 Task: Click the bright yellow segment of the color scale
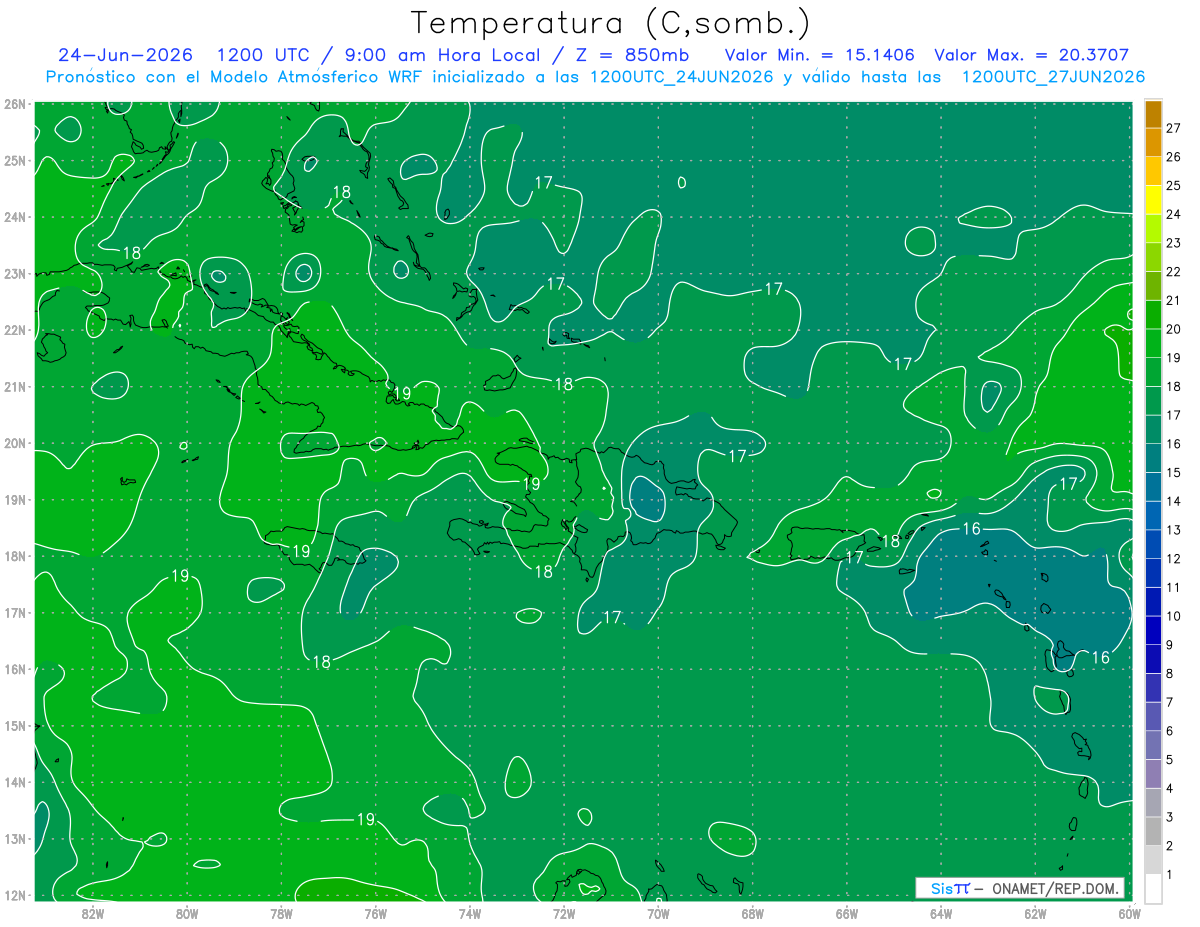[1153, 200]
